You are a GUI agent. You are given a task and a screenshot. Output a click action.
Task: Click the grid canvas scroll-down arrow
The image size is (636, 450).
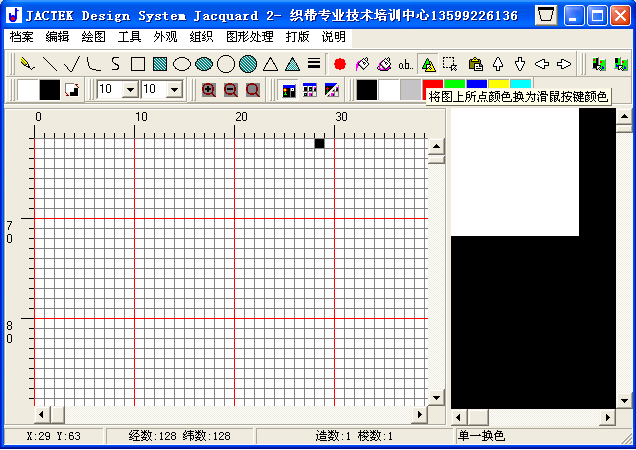pos(436,398)
